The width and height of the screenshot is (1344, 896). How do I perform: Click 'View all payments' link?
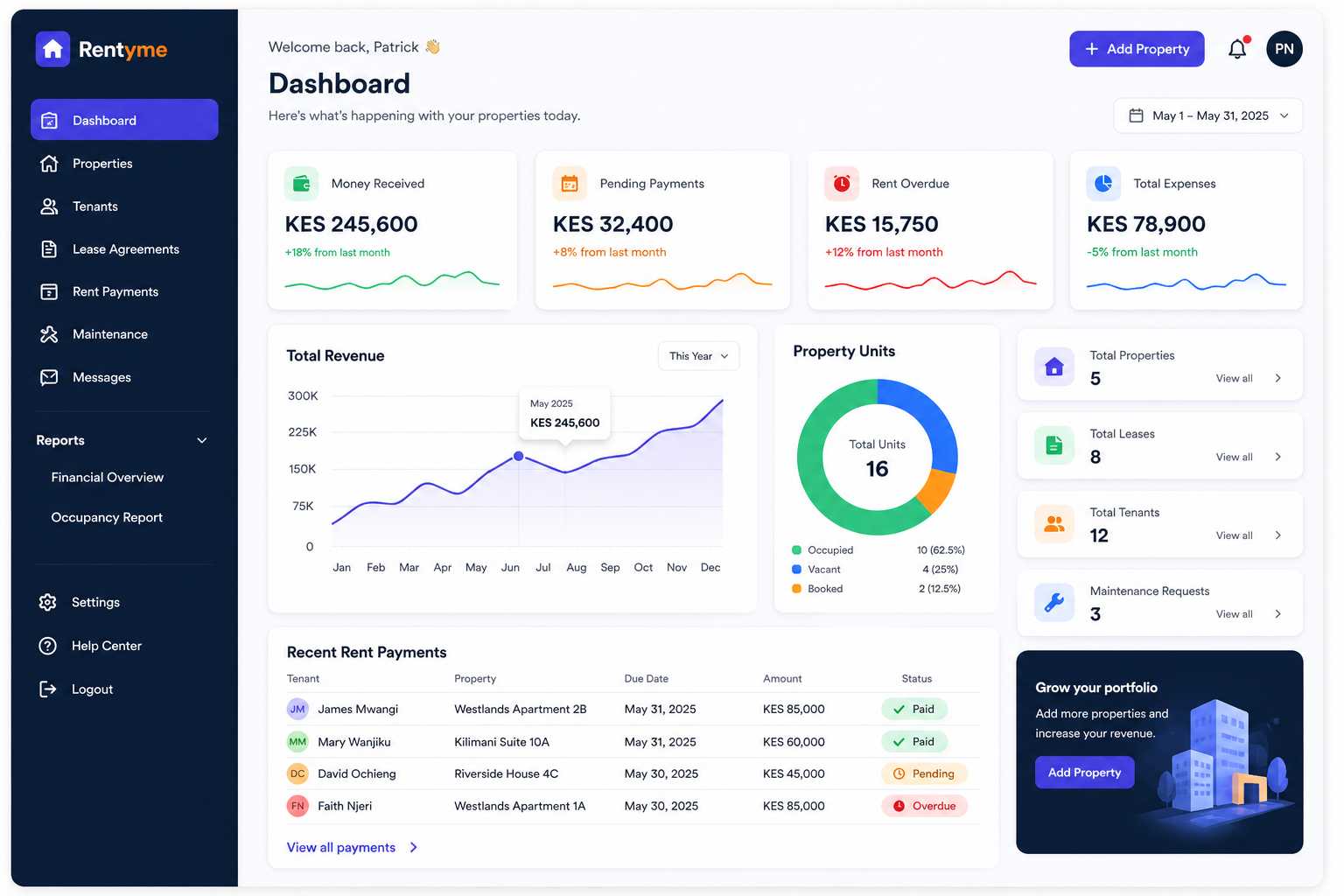(341, 847)
